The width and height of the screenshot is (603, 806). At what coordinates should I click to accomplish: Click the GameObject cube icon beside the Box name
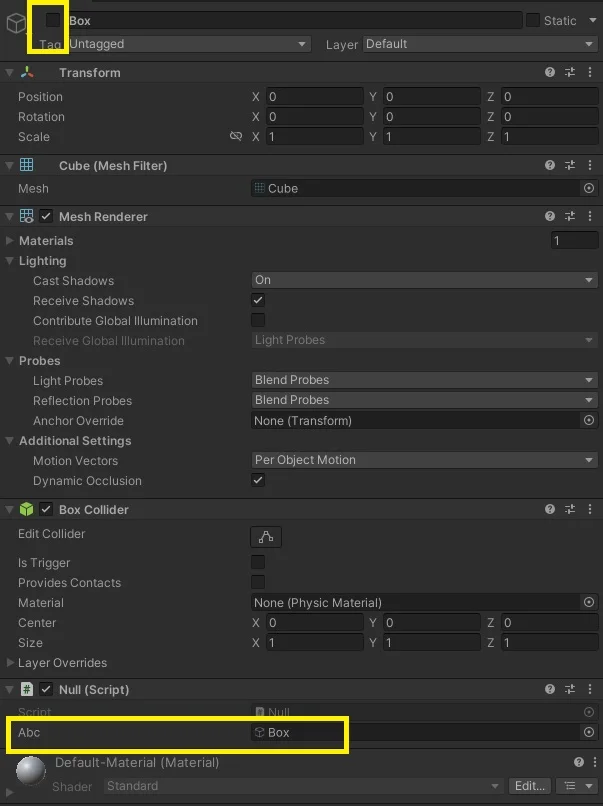point(16,23)
